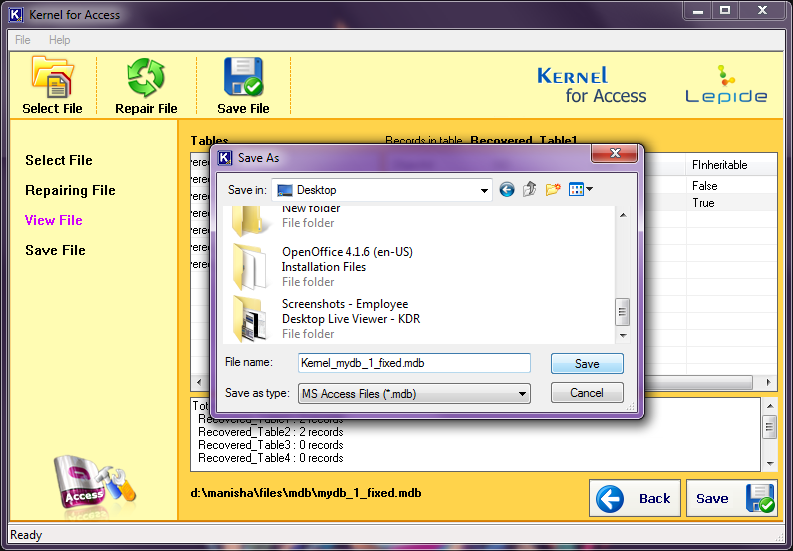The width and height of the screenshot is (793, 551).
Task: Click Save in the Save As dialog
Action: pyautogui.click(x=587, y=364)
